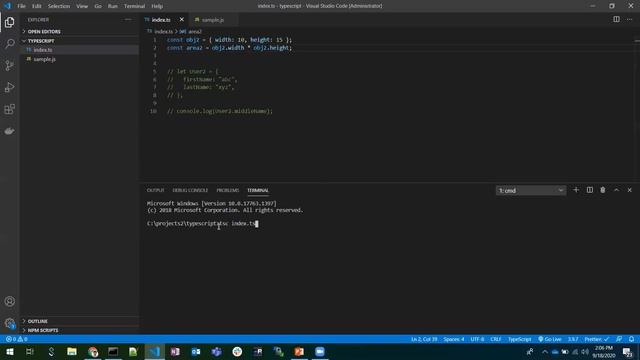The image size is (640, 360).
Task: Open the Terminal menu
Action: tap(134, 6)
